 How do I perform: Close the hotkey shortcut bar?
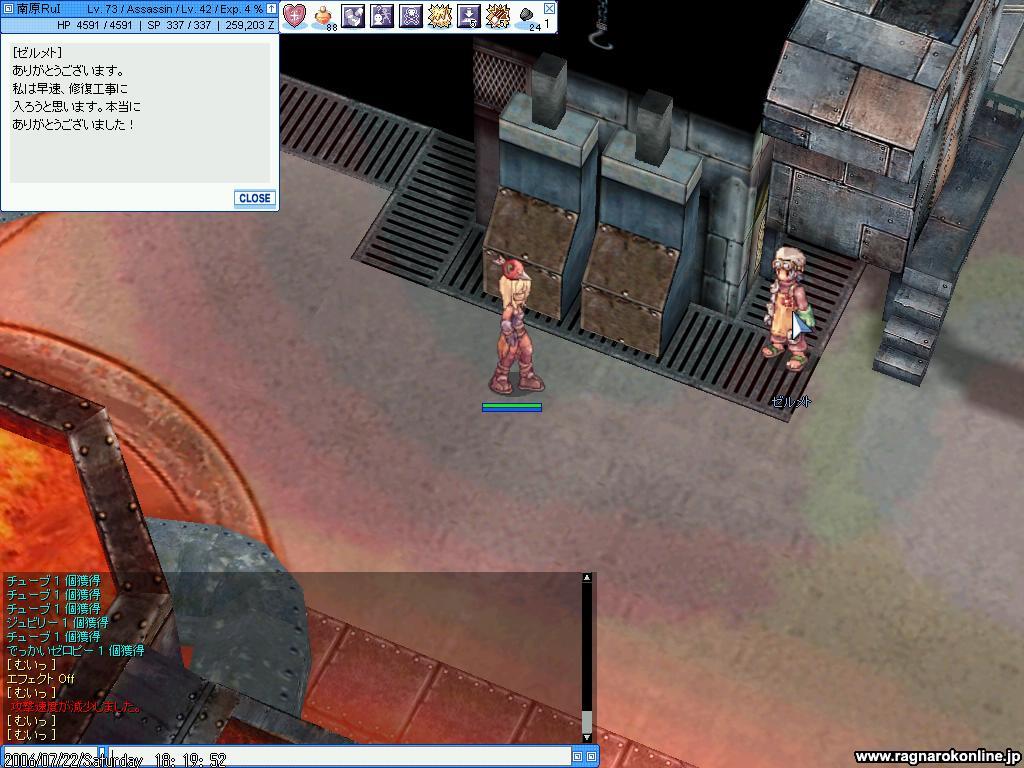tap(549, 8)
